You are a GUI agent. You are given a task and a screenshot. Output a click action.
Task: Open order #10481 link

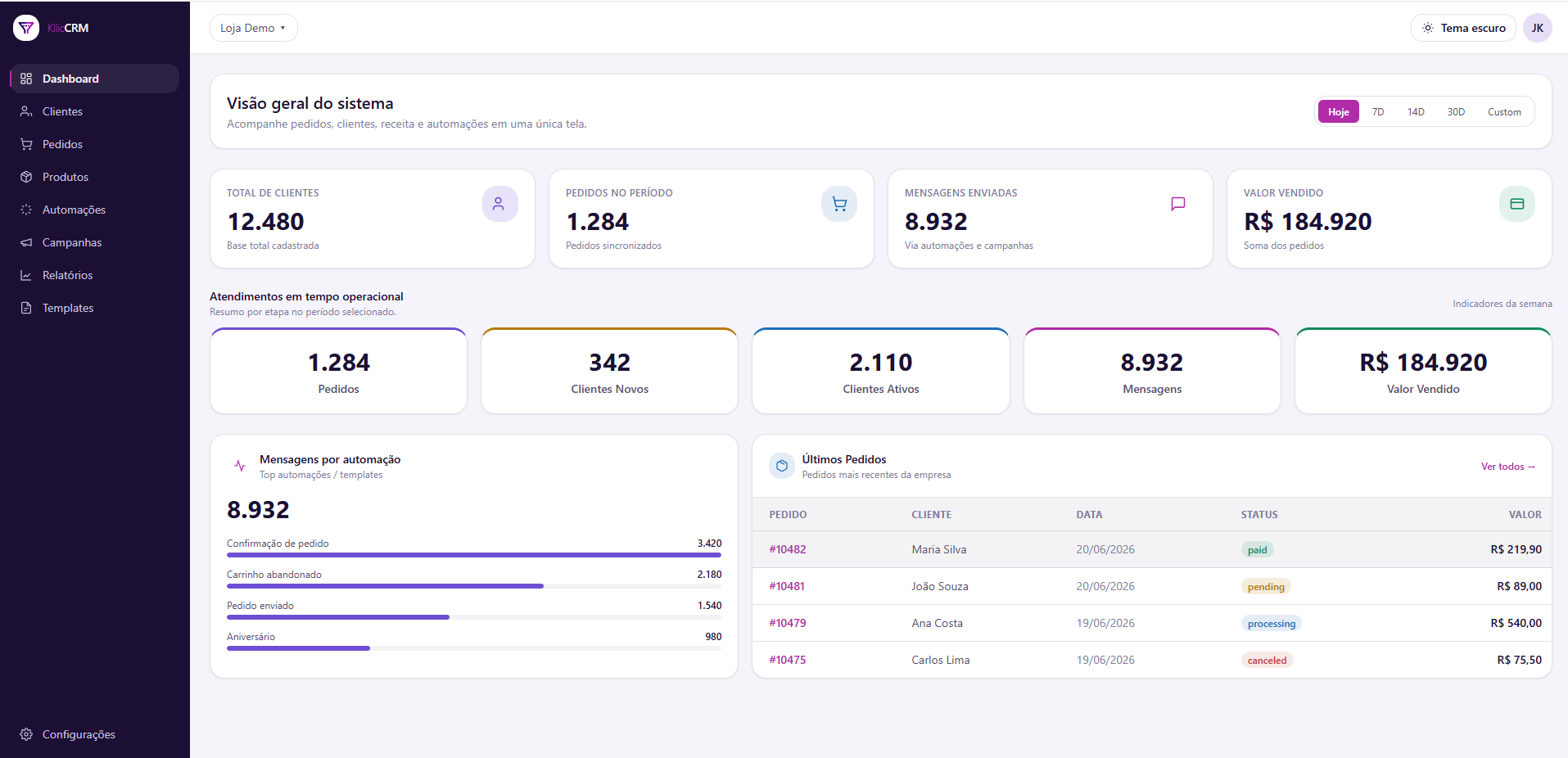coord(787,586)
